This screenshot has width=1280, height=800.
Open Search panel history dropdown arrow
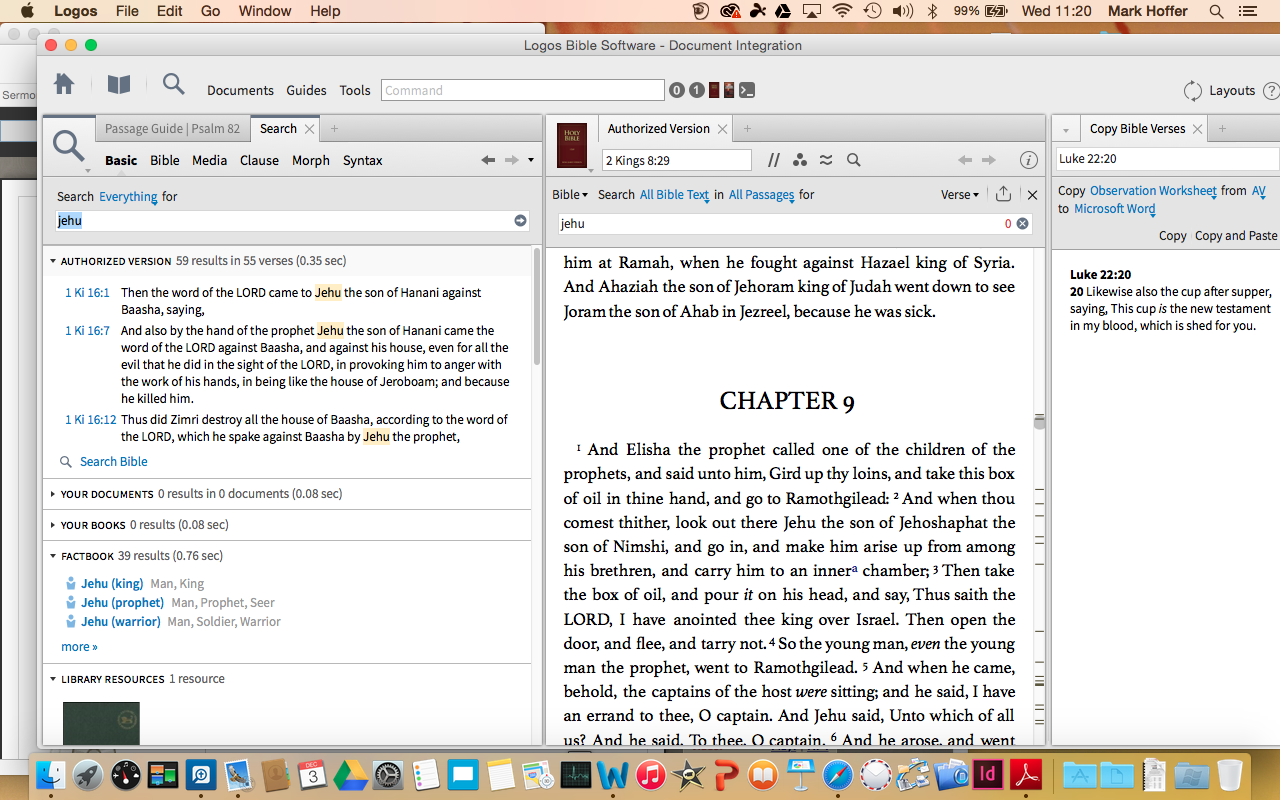(531, 160)
